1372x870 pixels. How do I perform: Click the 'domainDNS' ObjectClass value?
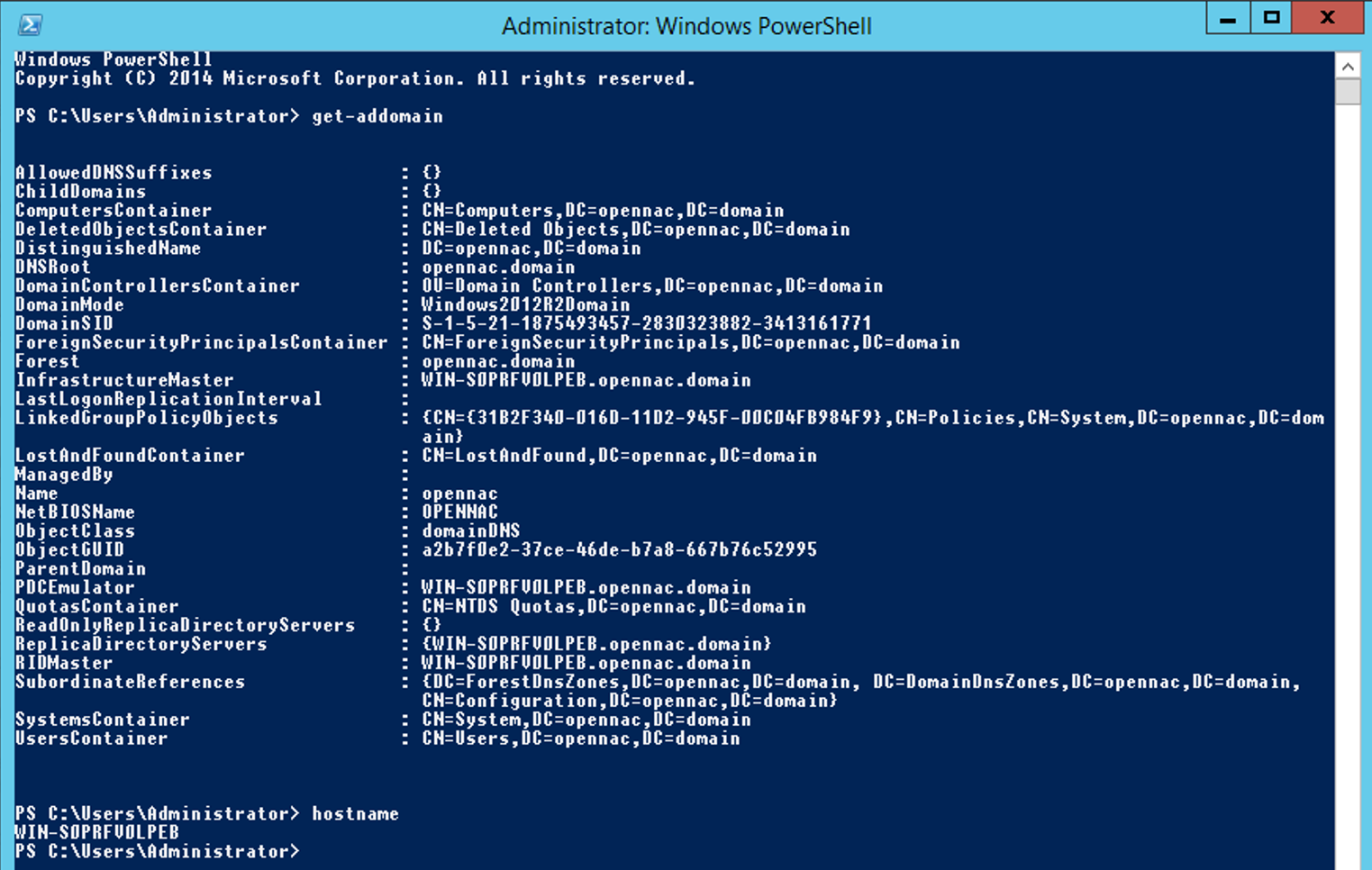pos(470,530)
